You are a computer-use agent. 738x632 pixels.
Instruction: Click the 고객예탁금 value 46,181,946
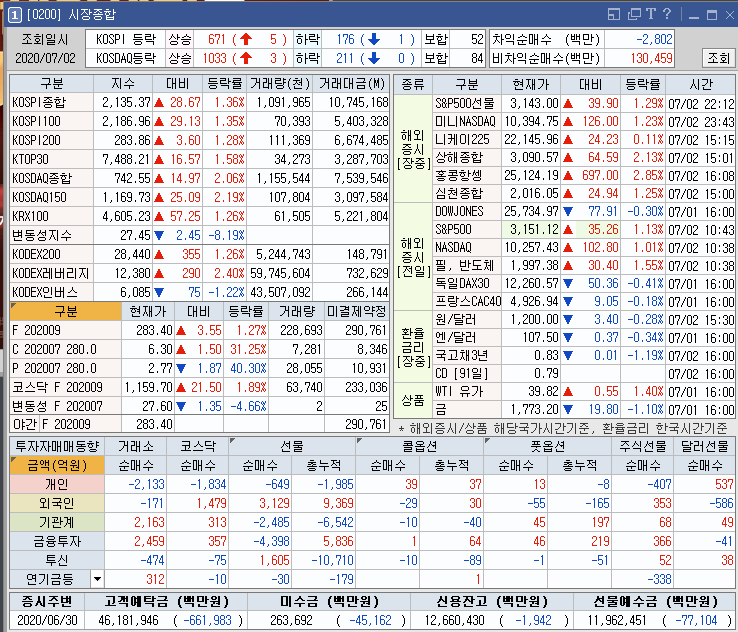pyautogui.click(x=128, y=620)
